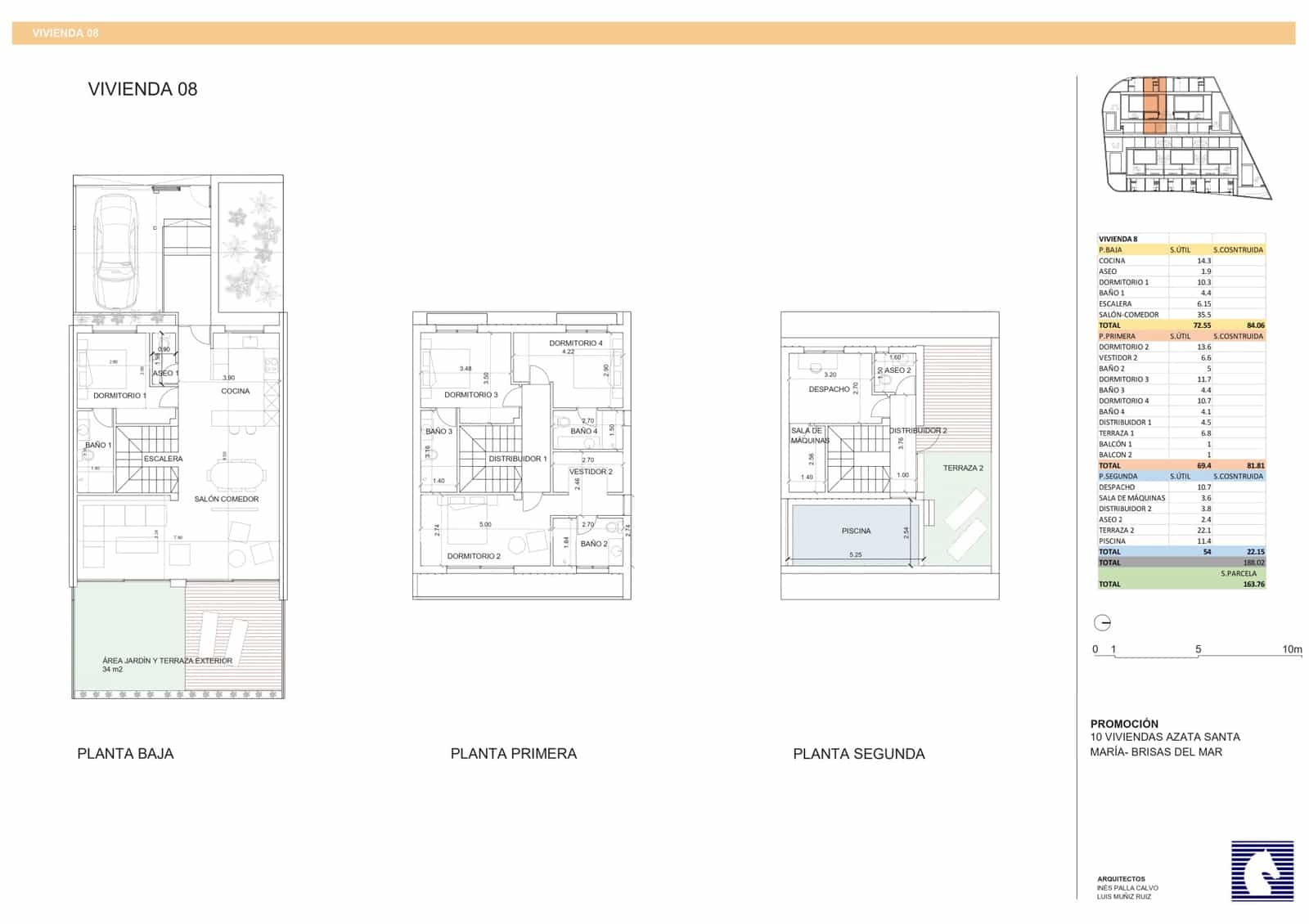
Task: Click the architect name INÉS PALLA CALVO
Action: pos(1127,888)
